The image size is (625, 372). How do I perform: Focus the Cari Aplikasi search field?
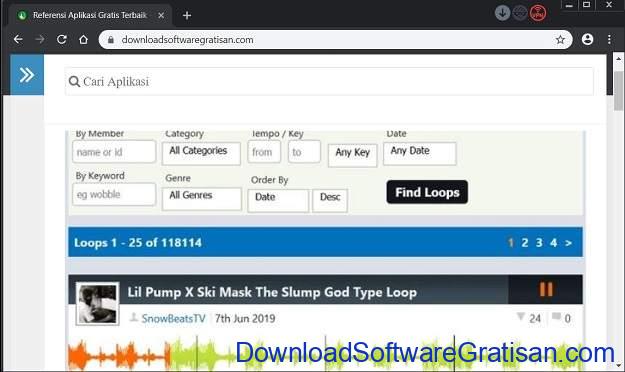[x=329, y=81]
